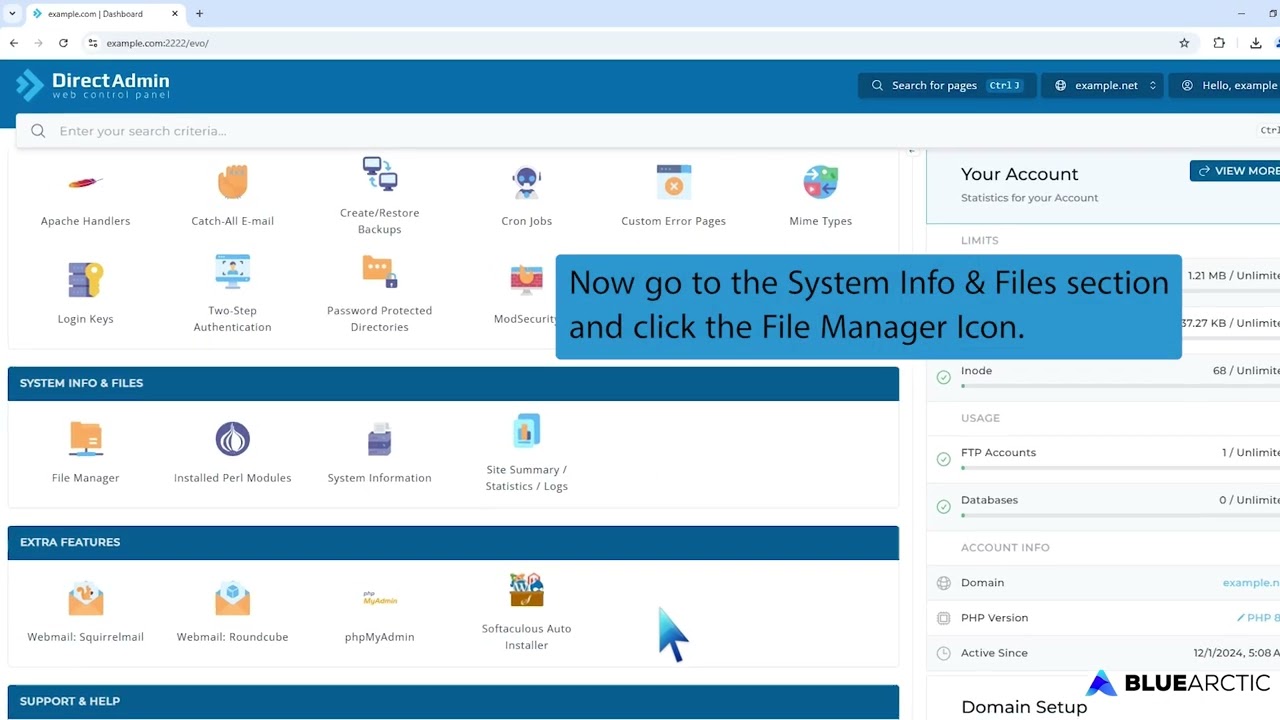Open the File Manager icon
1280x720 pixels.
(85, 439)
